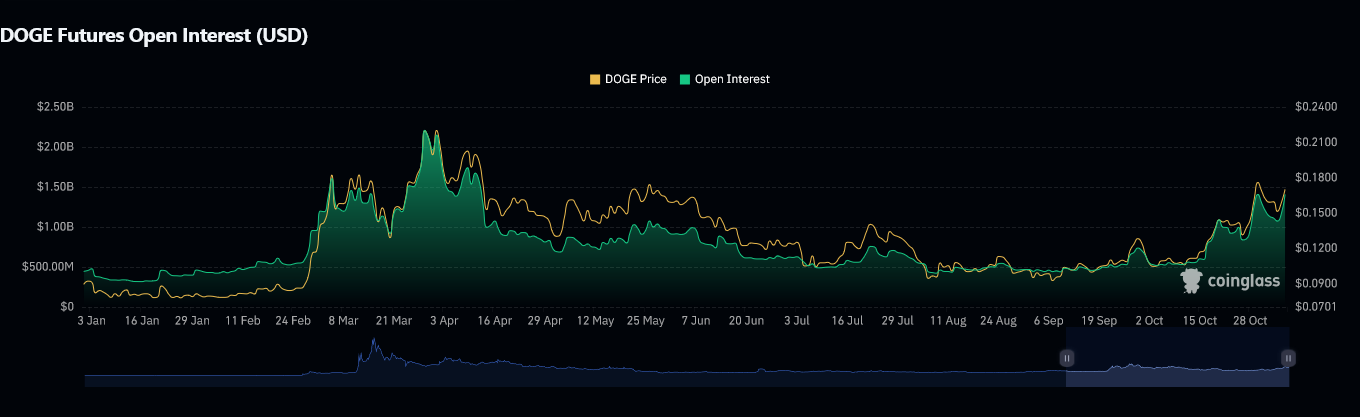The image size is (1360, 417).
Task: Click the 3 Apr date label
Action: [x=443, y=321]
